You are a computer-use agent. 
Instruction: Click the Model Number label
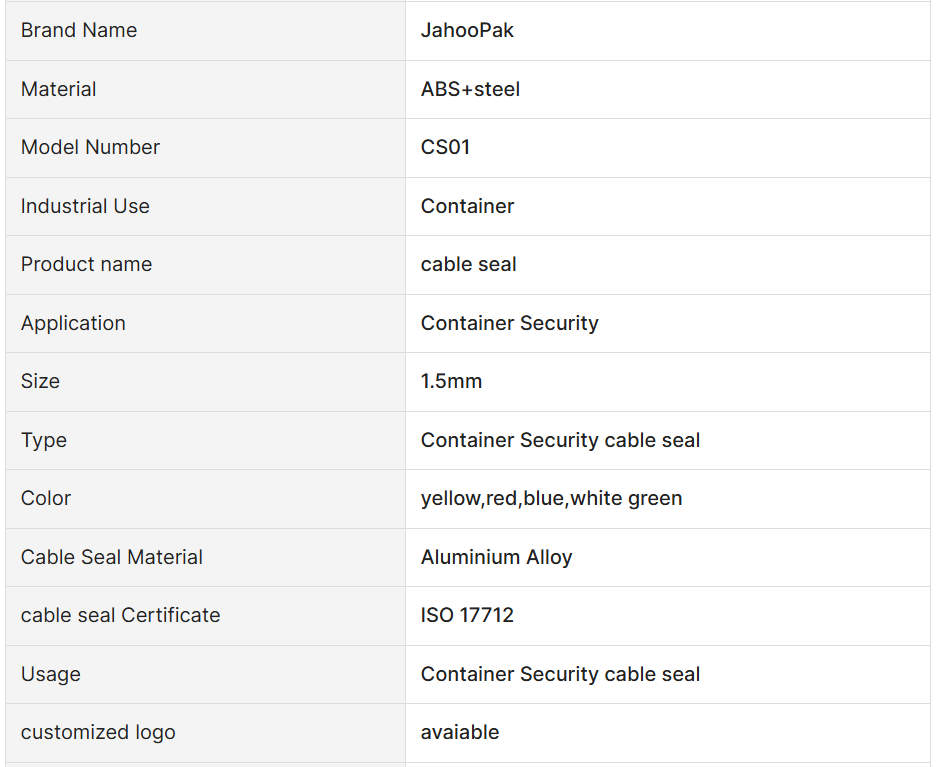coord(90,147)
